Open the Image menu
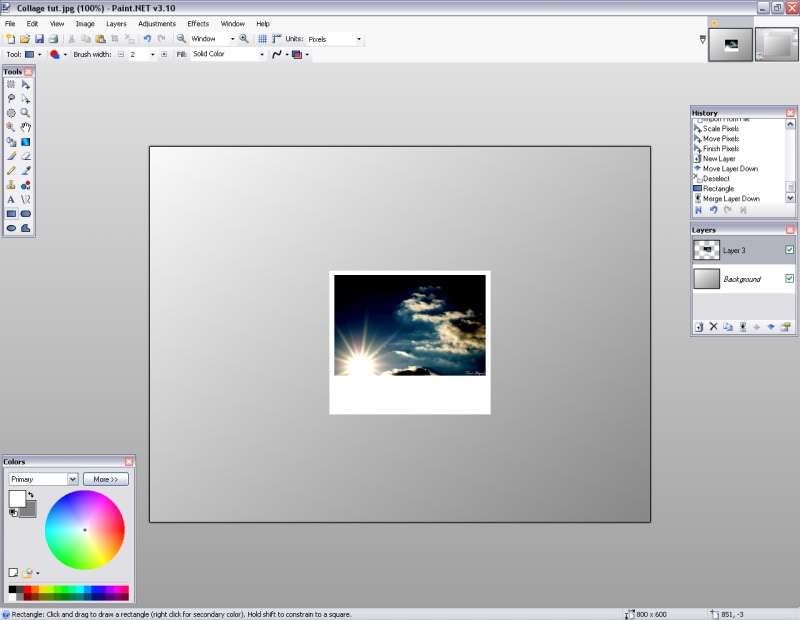Viewport: 800px width, 620px height. tap(85, 23)
